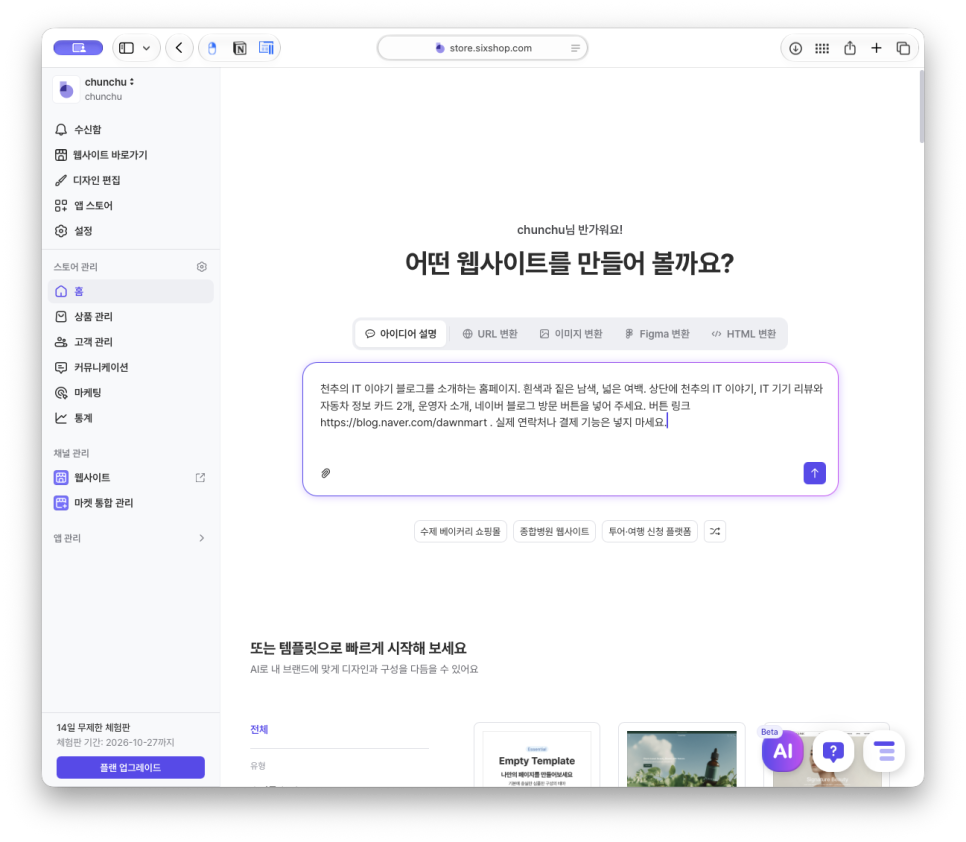Choose the 투어·여행 신청 플랫폼 suggestion
Viewport: 966px width, 842px height.
[x=649, y=531]
